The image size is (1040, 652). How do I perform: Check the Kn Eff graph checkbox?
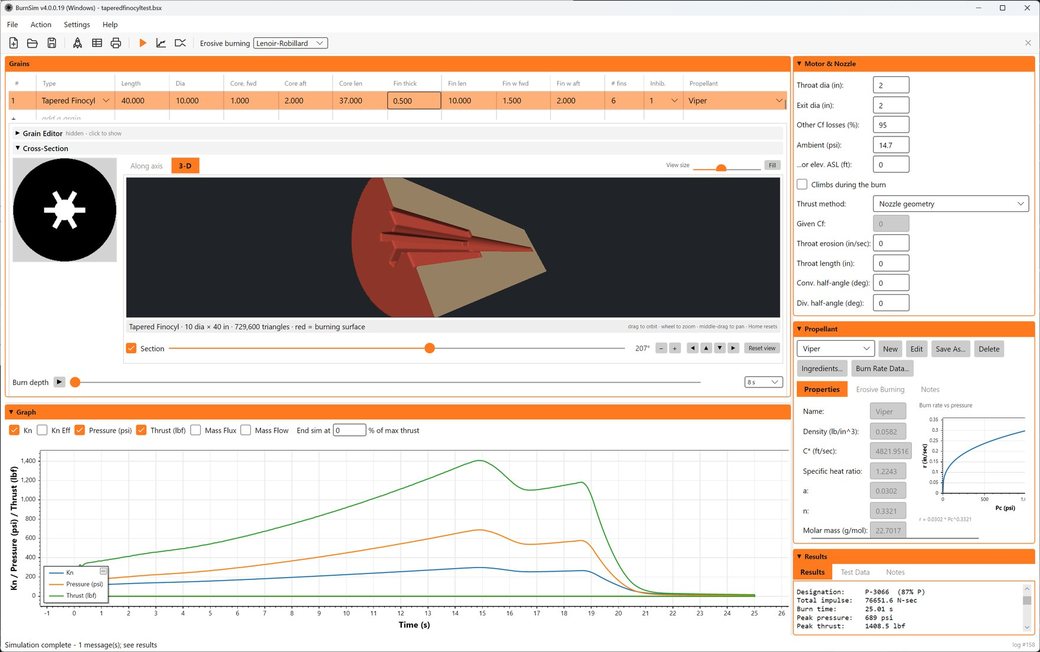[42, 430]
